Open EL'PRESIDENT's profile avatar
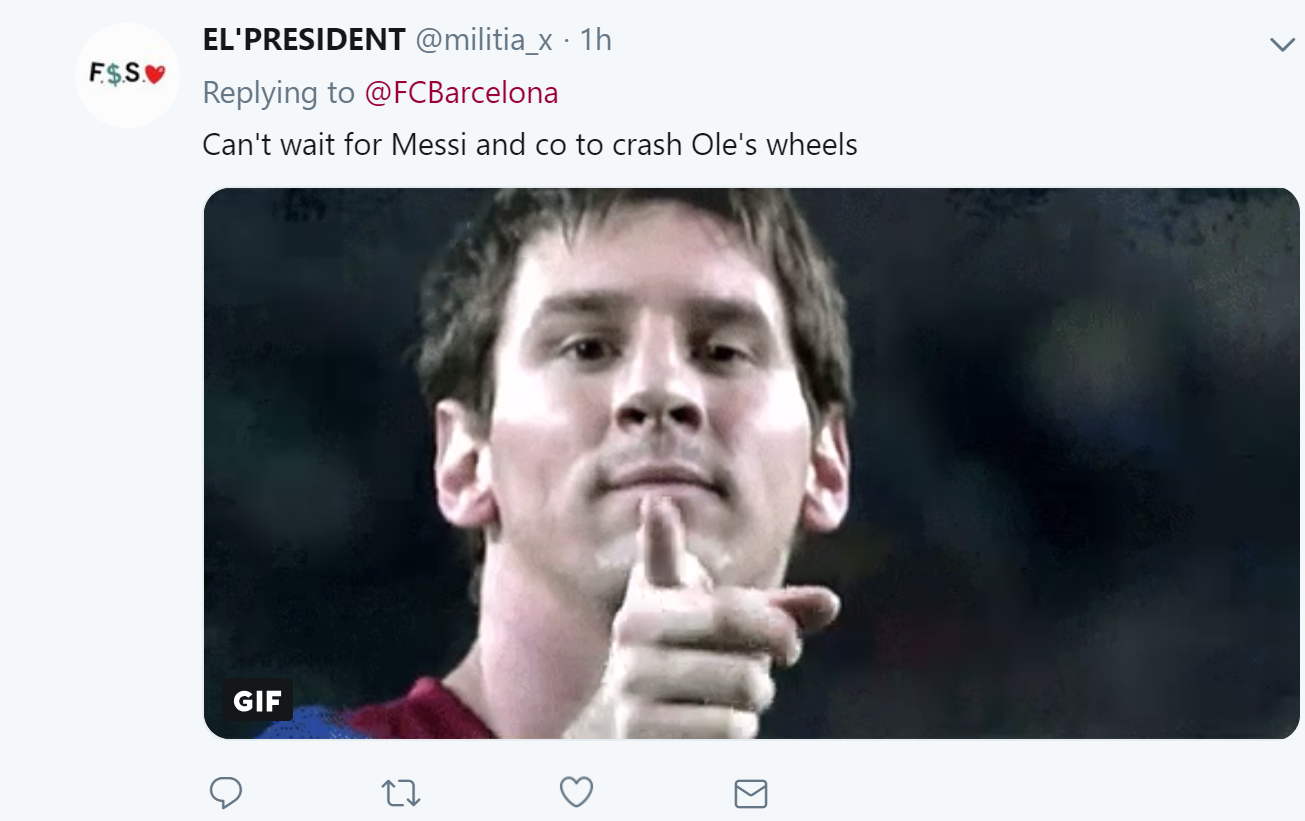This screenshot has width=1305, height=821. tap(127, 74)
